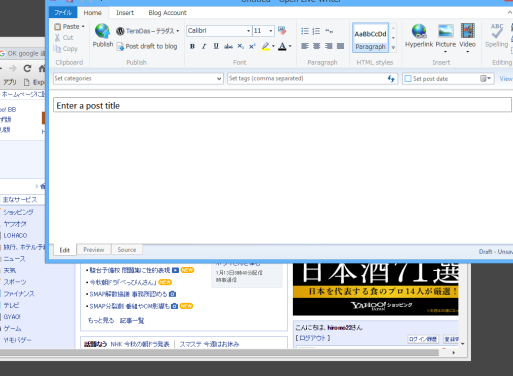Click the Publish globe icon
This screenshot has height=376, width=513.
pyautogui.click(x=102, y=31)
